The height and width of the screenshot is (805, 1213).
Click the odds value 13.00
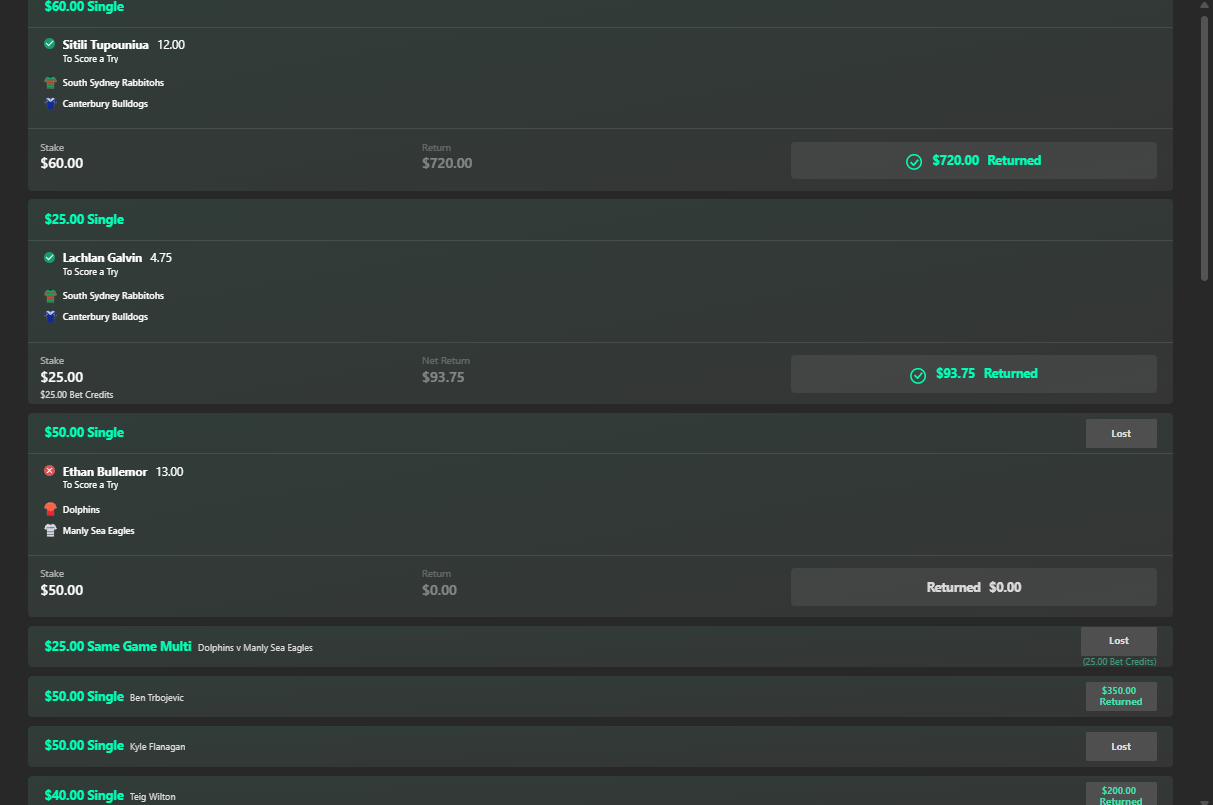point(170,472)
